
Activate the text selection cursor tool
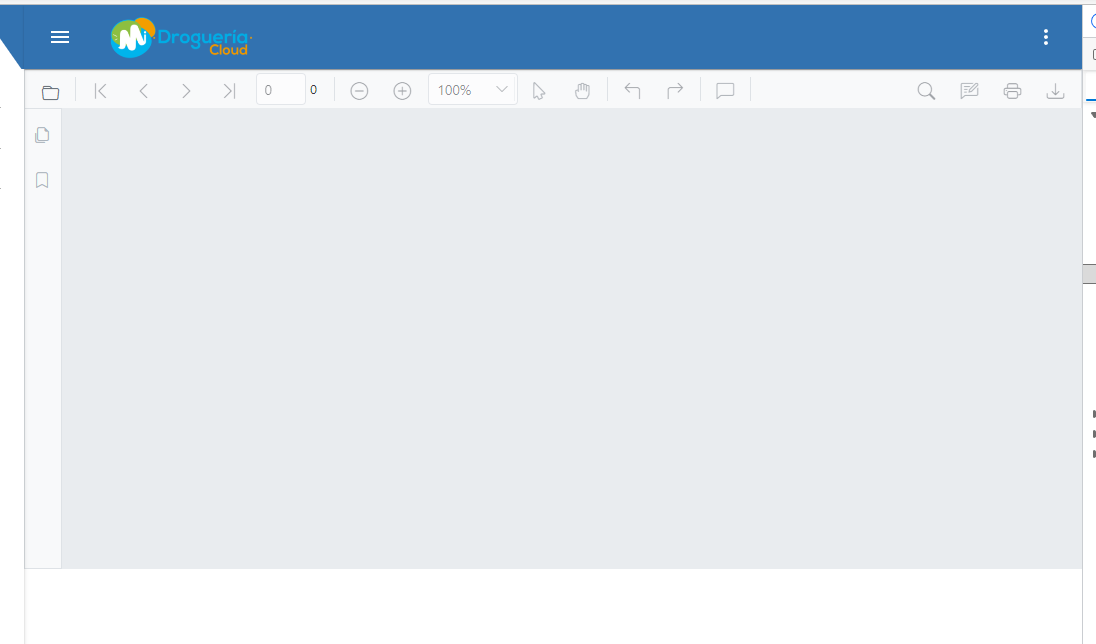(539, 90)
